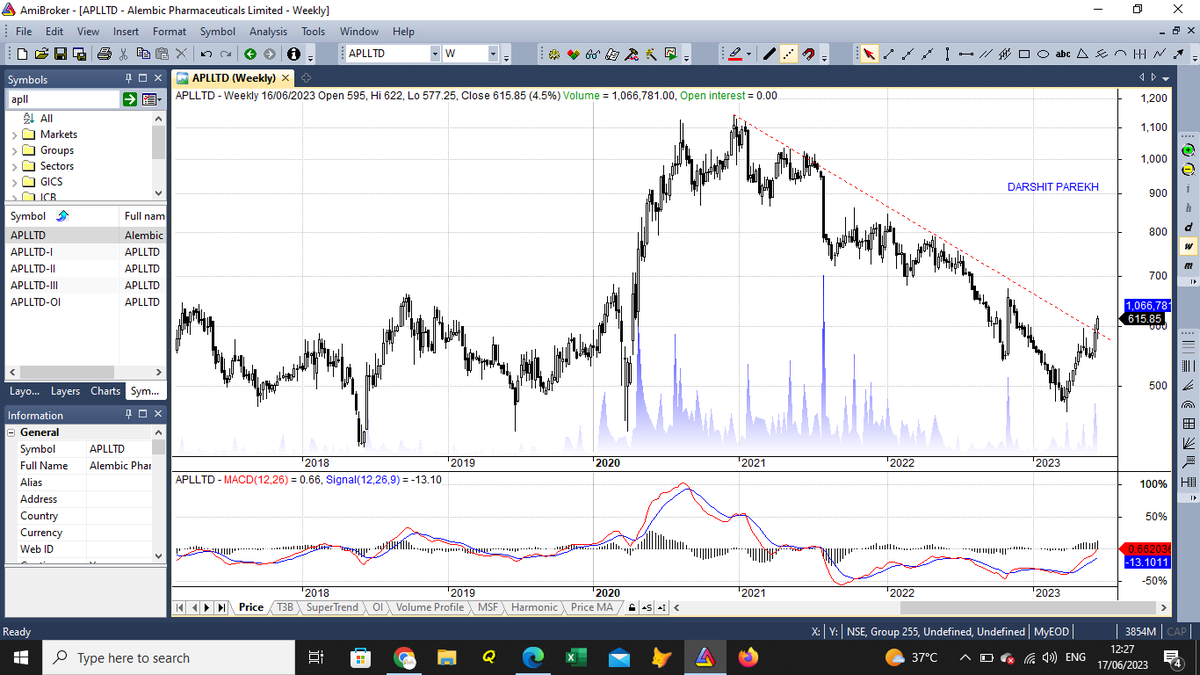1200x675 pixels.
Task: Select the zig-zag line tool
Action: [x=1158, y=54]
